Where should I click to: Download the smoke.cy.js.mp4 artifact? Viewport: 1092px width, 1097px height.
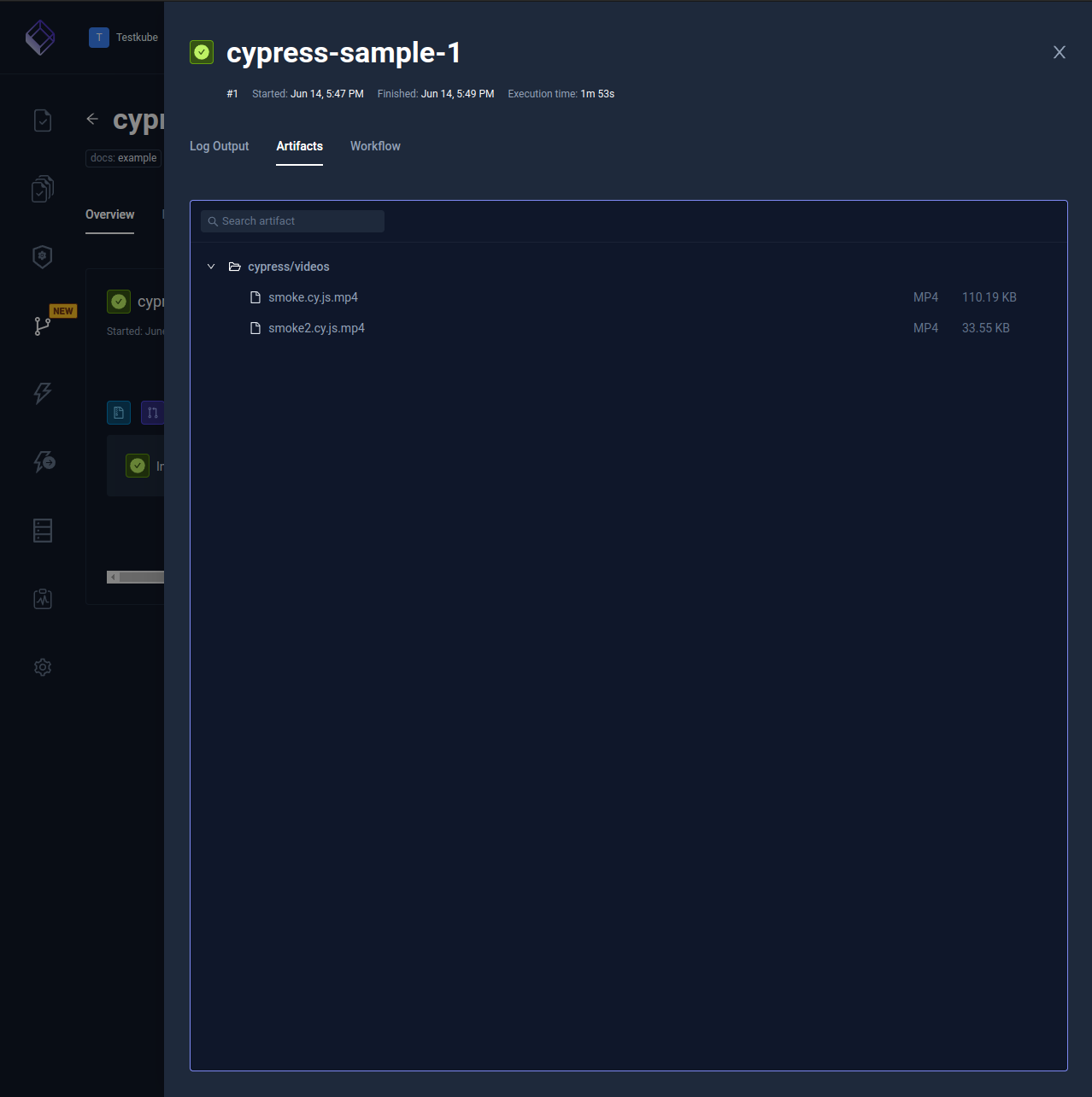coord(313,296)
